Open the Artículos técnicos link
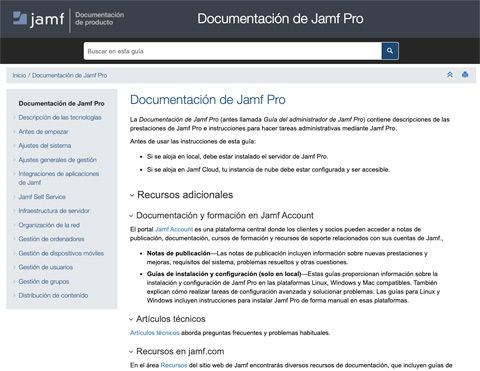The width and height of the screenshot is (480, 371). (155, 333)
